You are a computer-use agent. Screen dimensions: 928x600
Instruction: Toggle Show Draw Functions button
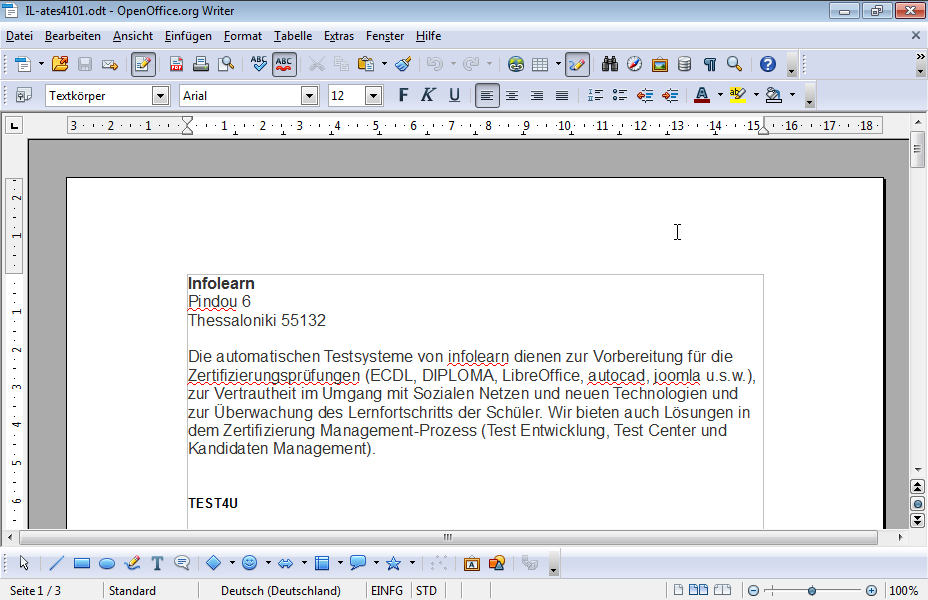tap(577, 64)
